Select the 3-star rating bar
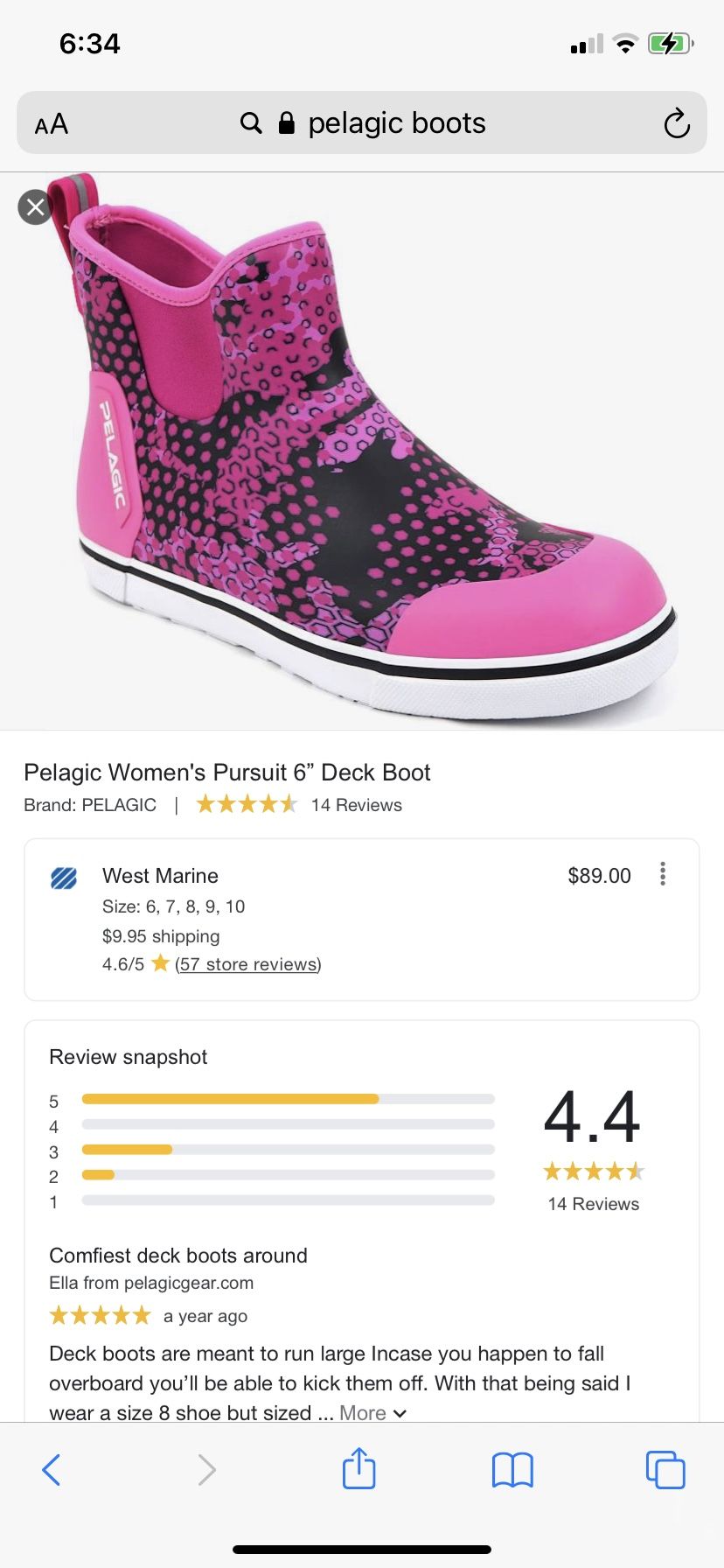This screenshot has width=724, height=1568. 288,1150
